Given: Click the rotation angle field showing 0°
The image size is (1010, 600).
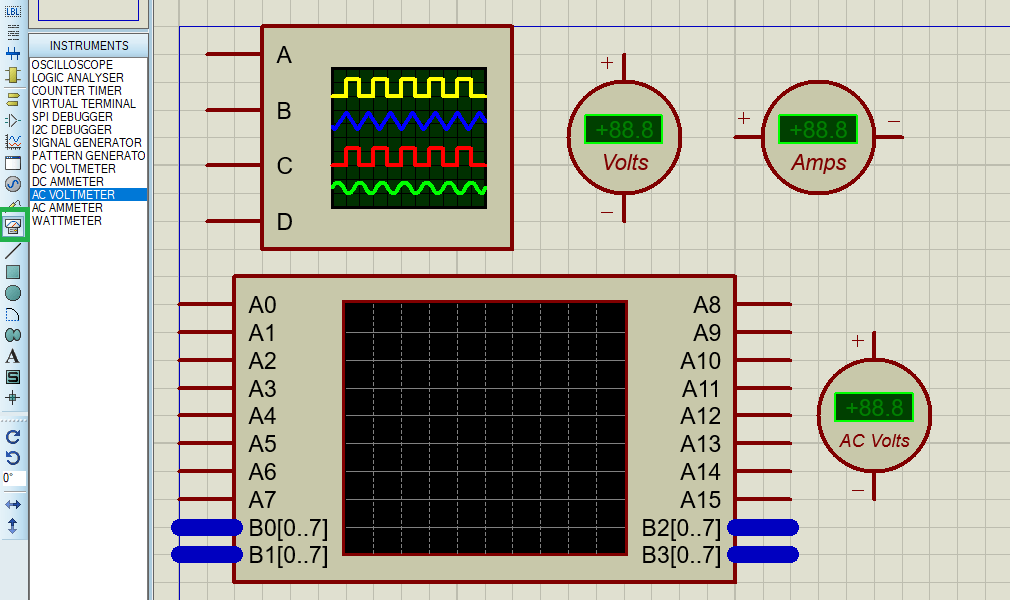Looking at the screenshot, I should click(x=14, y=478).
